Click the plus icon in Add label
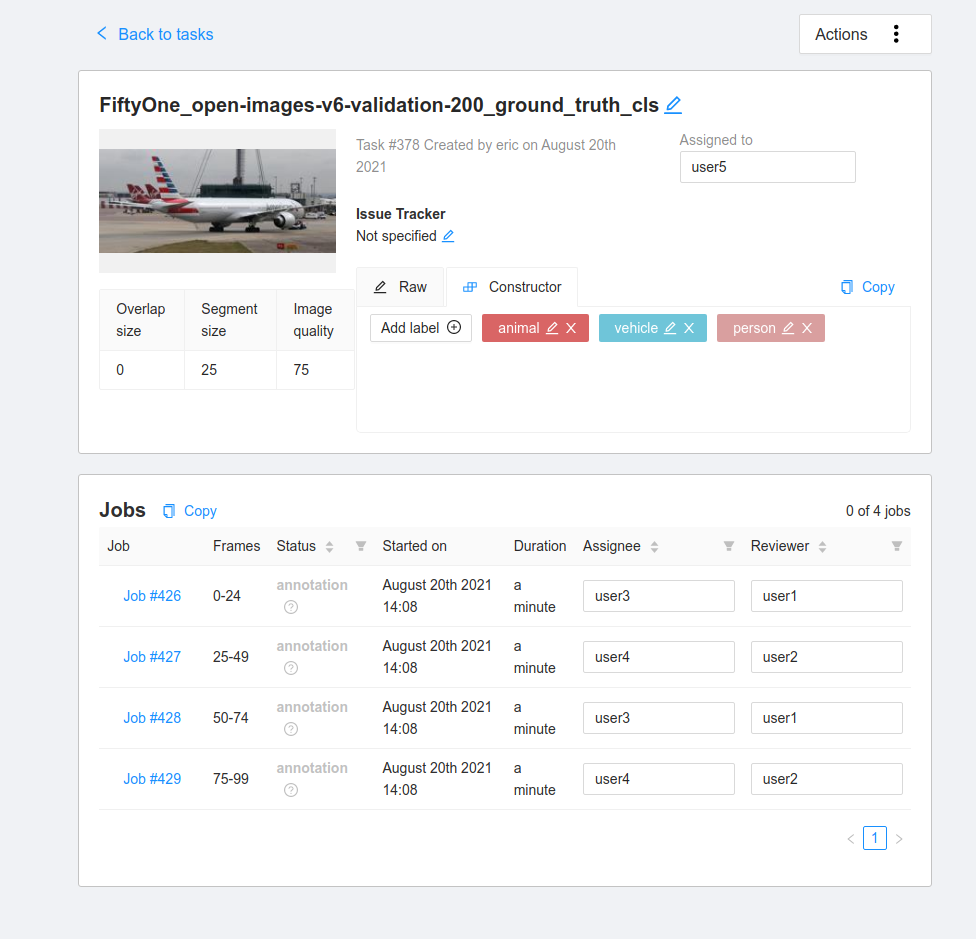Screen dimensions: 976x939 [454, 327]
